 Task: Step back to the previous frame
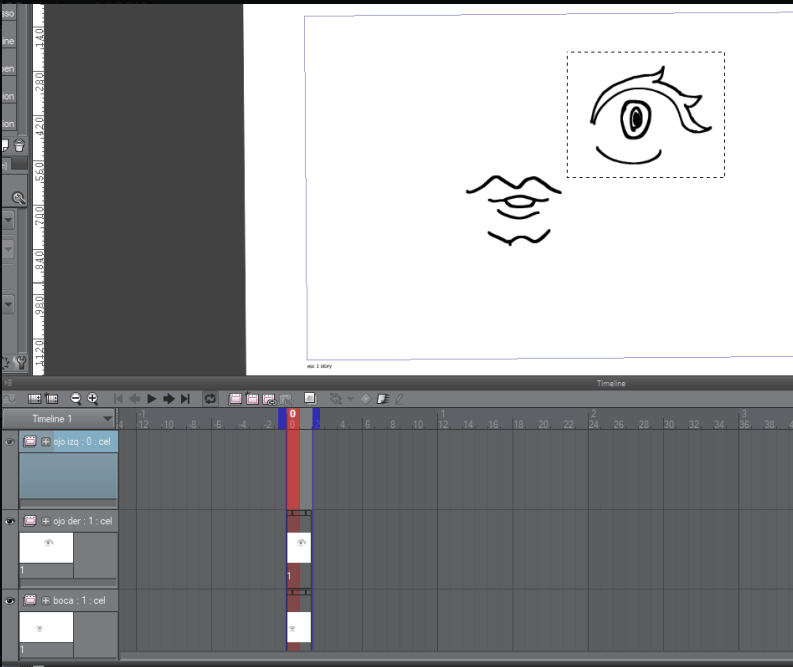[x=135, y=399]
